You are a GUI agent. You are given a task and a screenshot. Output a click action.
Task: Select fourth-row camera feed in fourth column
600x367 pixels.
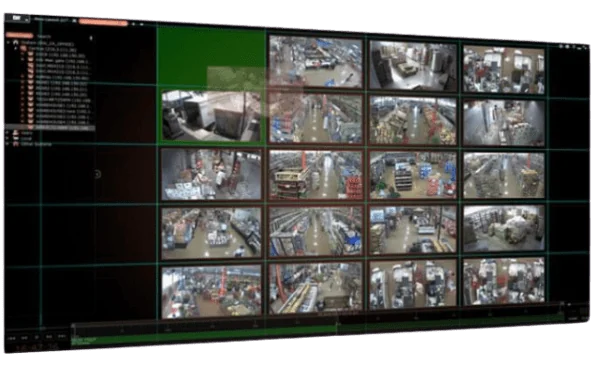[x=504, y=228]
